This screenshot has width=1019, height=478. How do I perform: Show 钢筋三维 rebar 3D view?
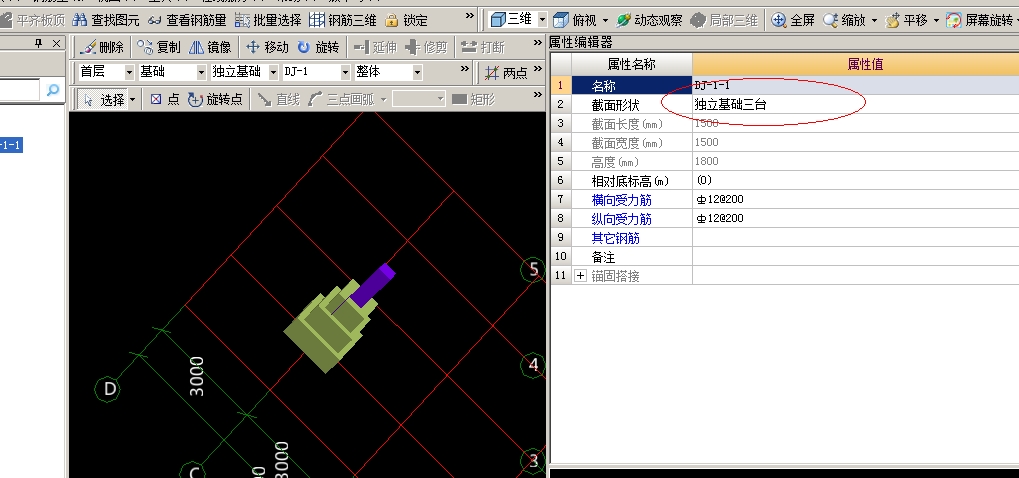click(342, 20)
